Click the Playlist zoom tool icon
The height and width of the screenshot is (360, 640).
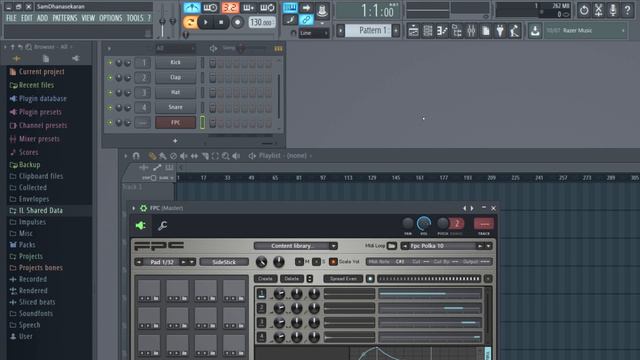point(226,156)
